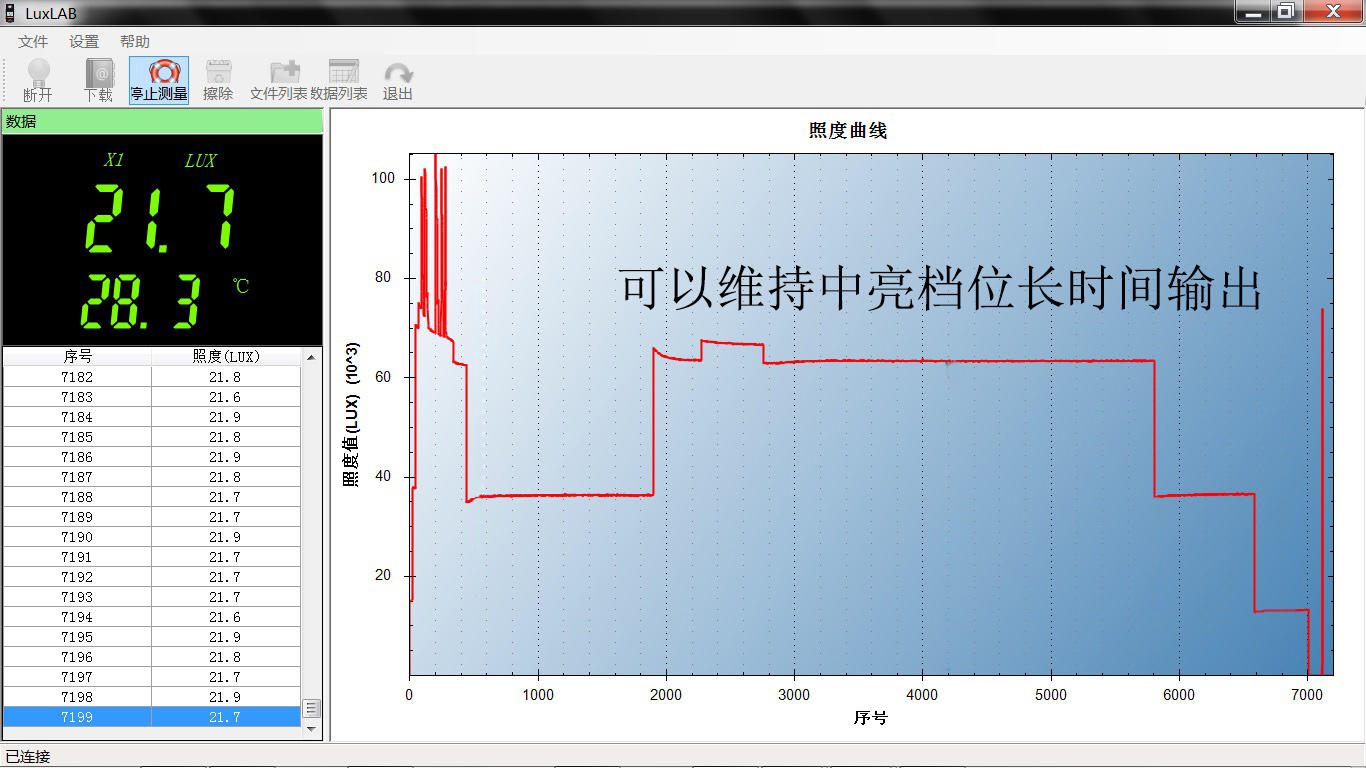This screenshot has width=1366, height=768.
Task: Open the 帮助 menu
Action: pos(135,41)
